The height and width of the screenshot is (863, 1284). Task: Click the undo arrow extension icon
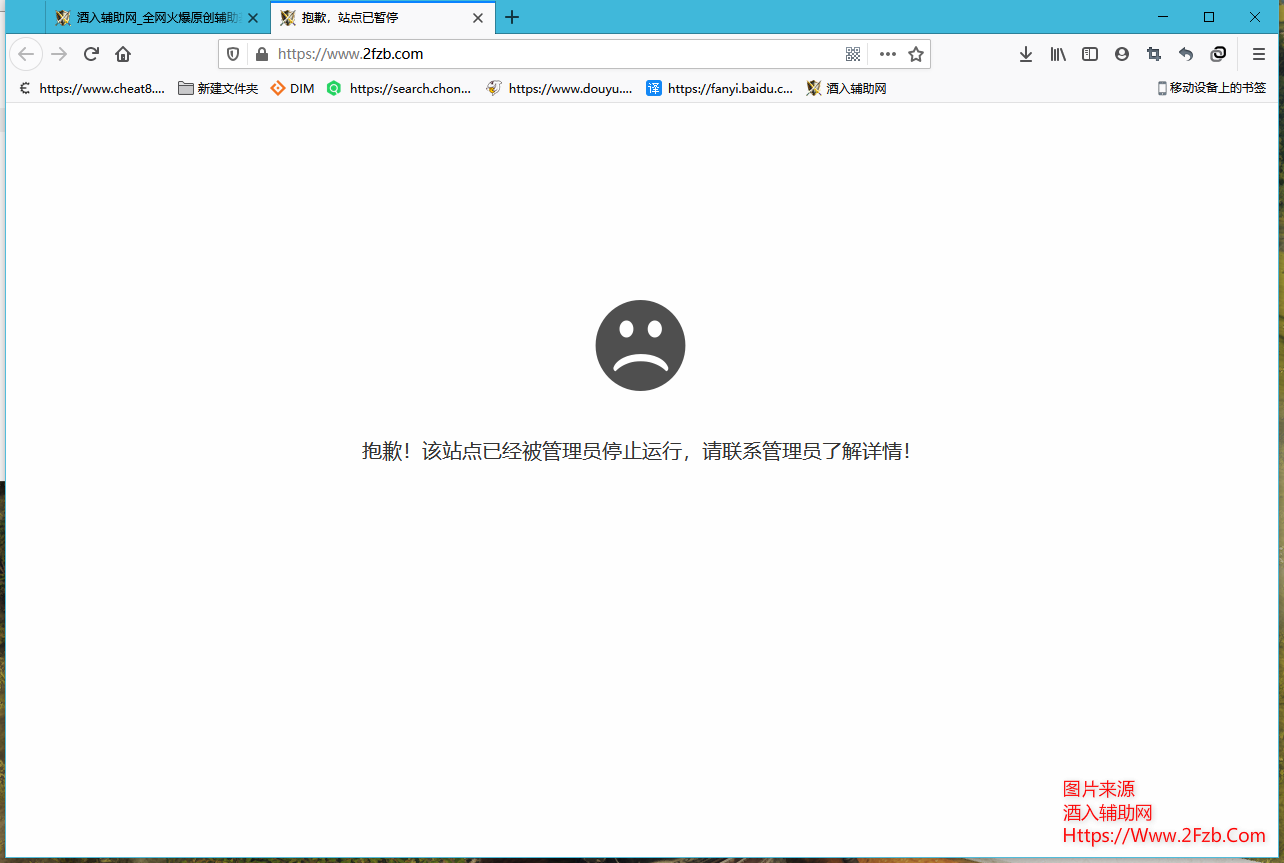coord(1185,54)
